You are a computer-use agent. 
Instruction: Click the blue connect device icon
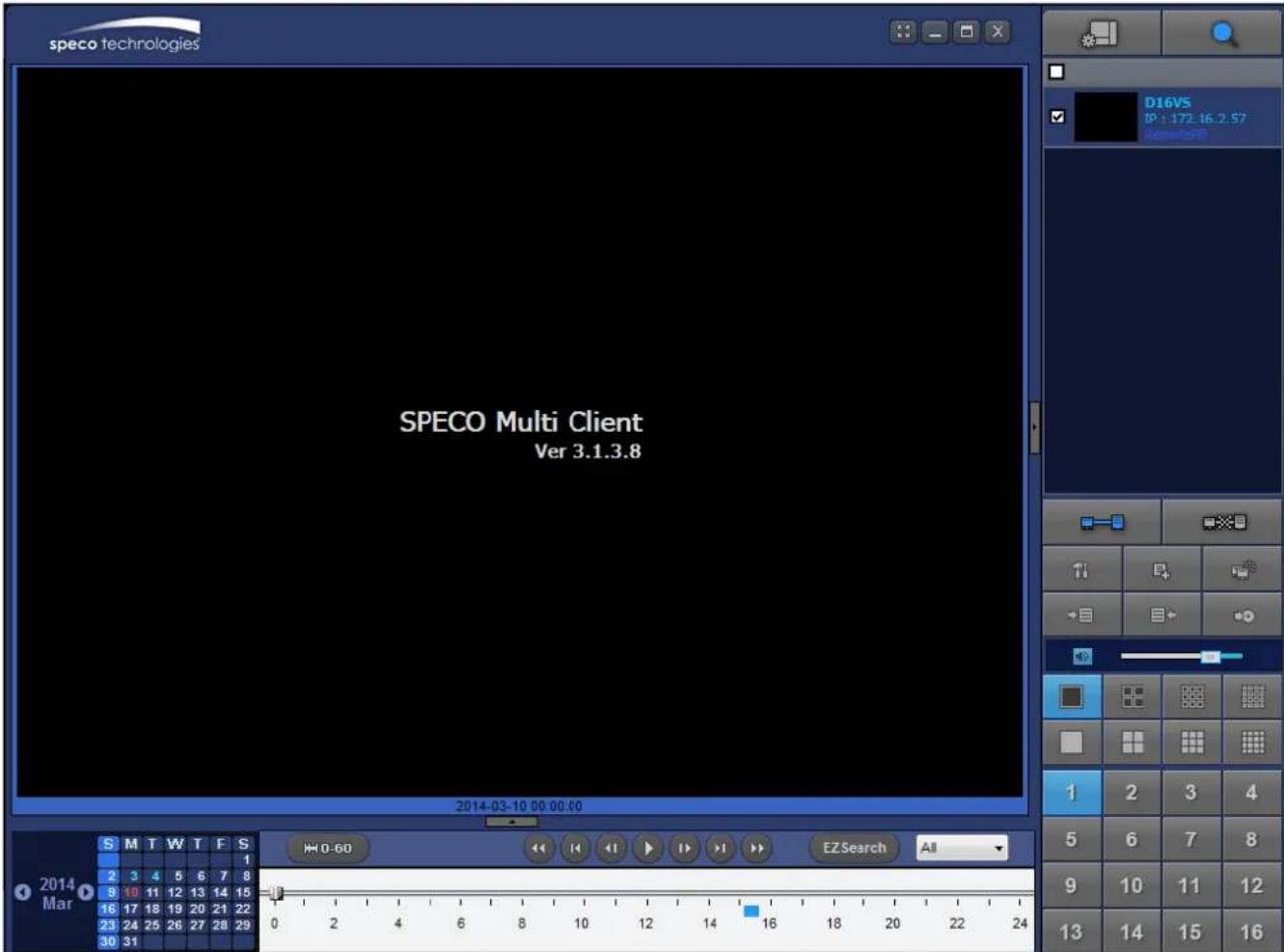pyautogui.click(x=1102, y=523)
